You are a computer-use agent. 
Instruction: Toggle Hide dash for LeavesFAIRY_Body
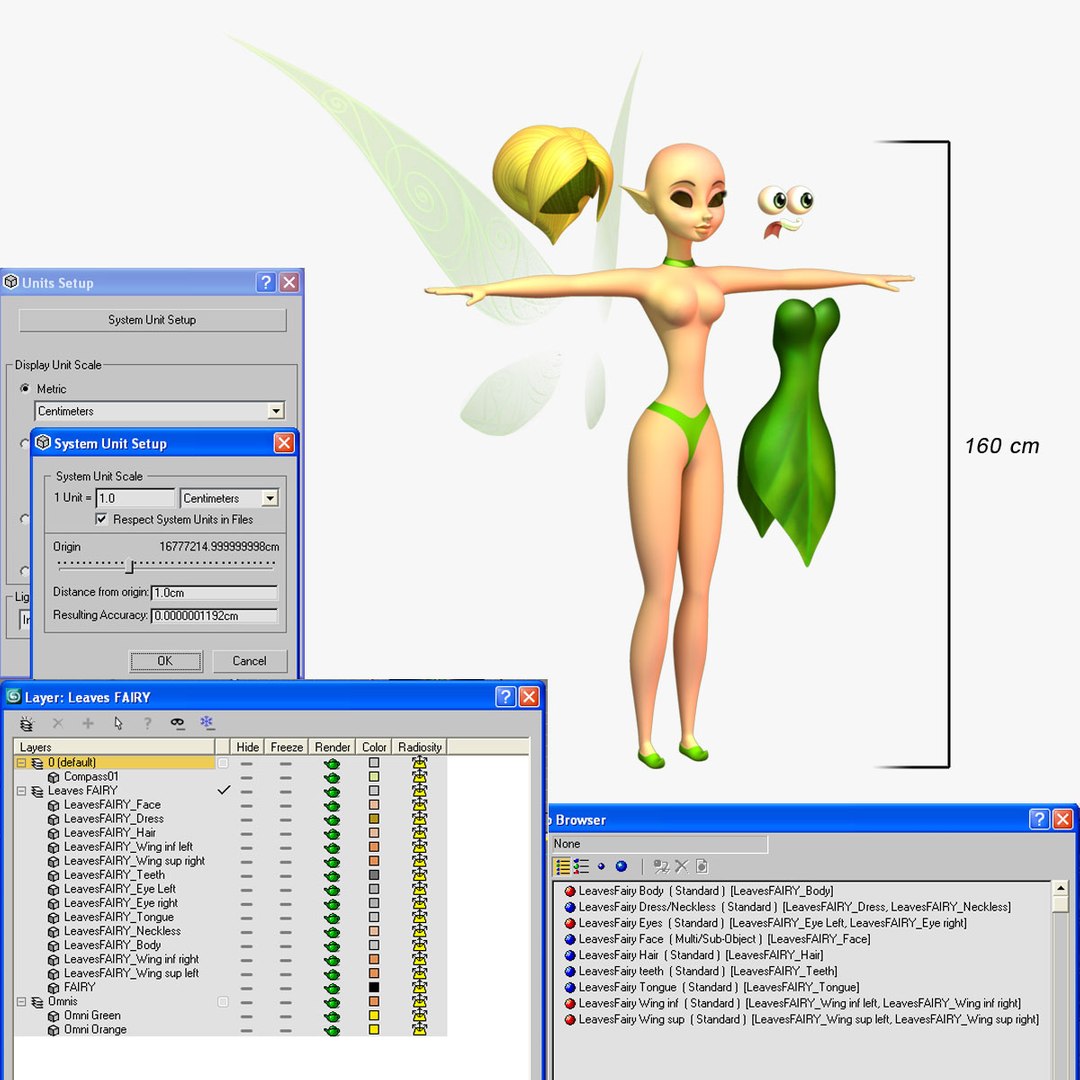click(247, 946)
